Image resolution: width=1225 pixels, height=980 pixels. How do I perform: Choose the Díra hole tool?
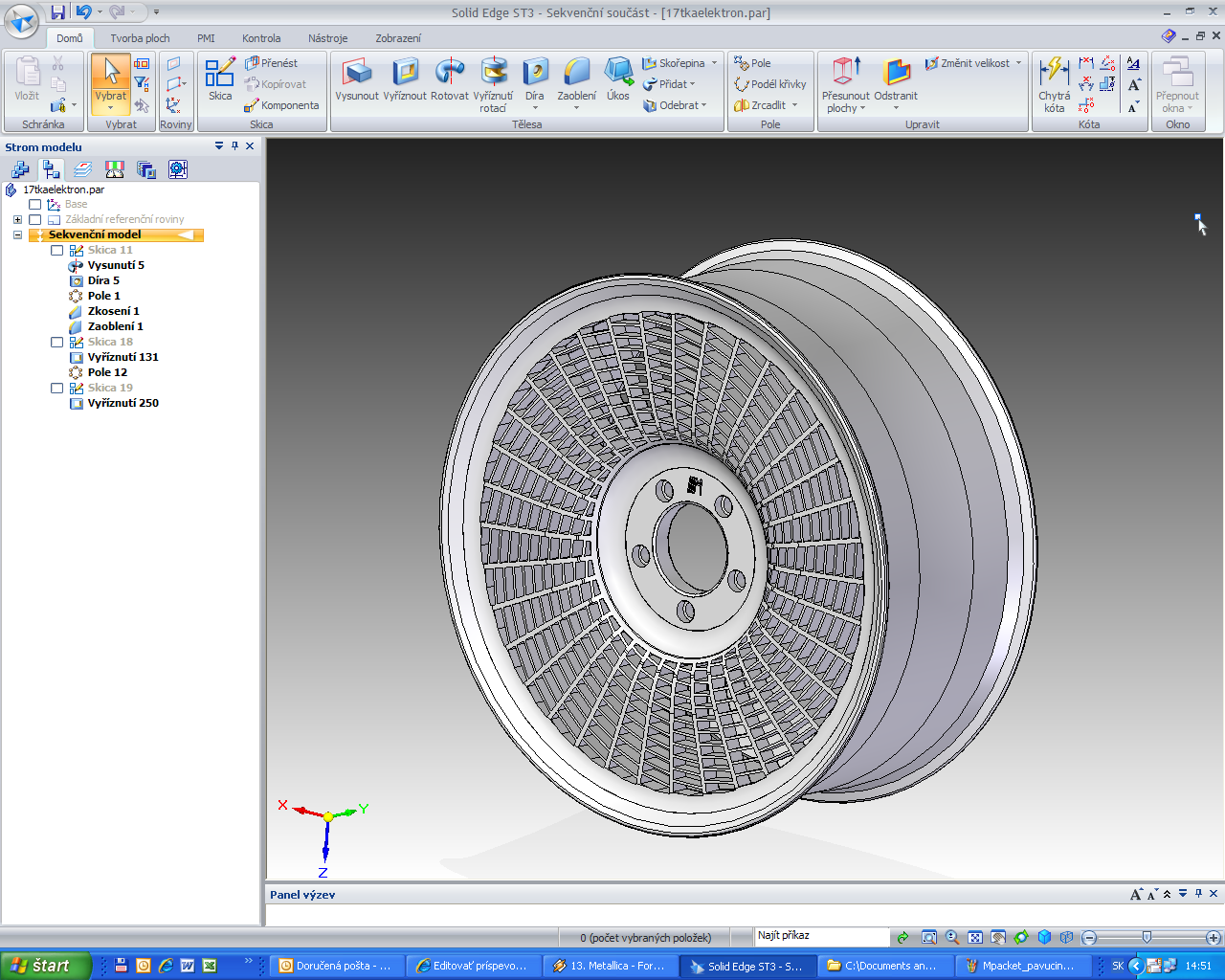tap(534, 77)
